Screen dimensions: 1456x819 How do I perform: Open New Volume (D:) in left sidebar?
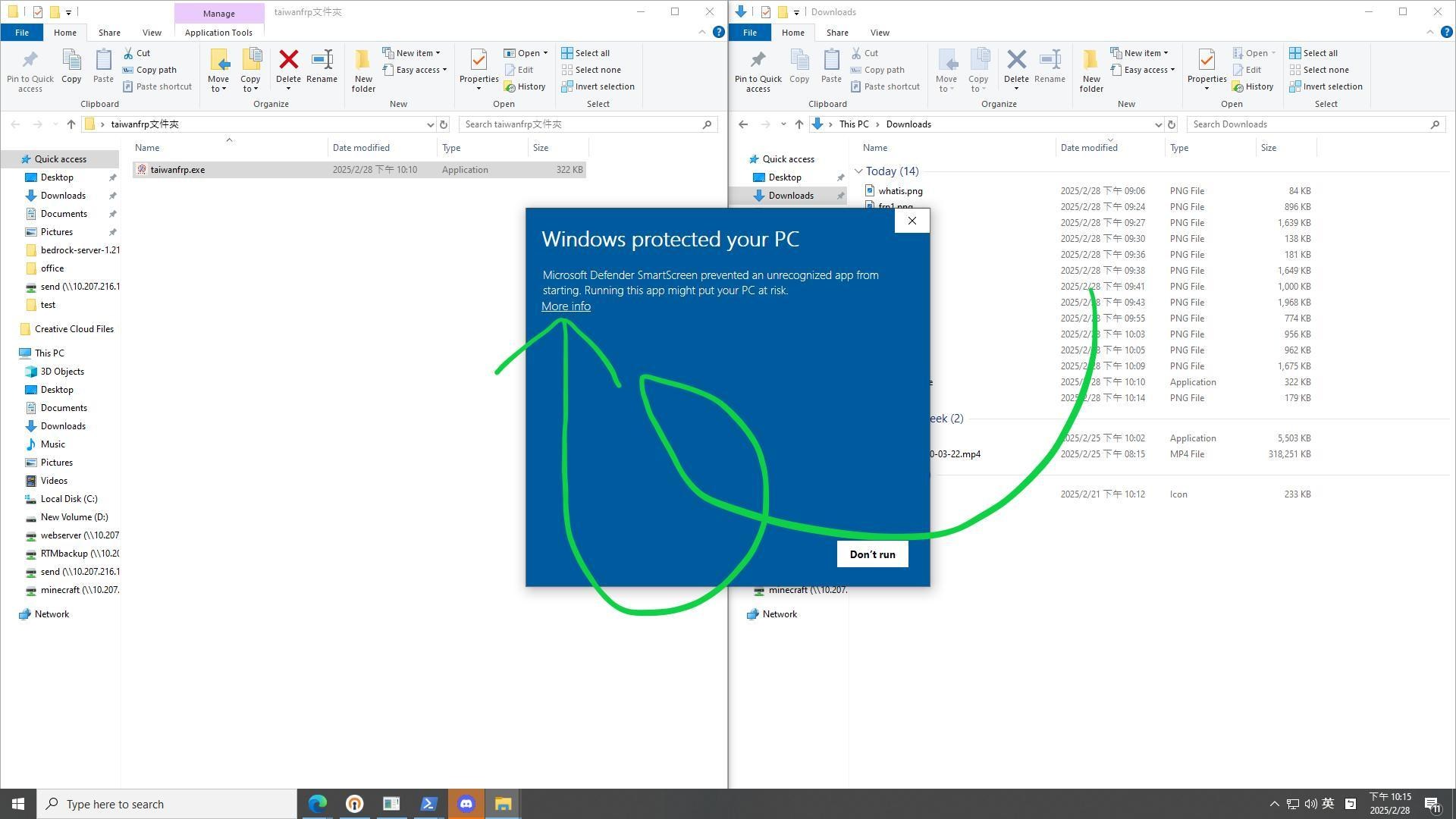click(x=74, y=517)
